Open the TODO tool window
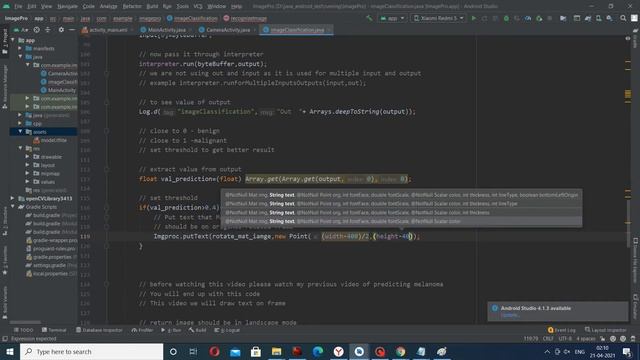640x360 pixels. [x=23, y=330]
